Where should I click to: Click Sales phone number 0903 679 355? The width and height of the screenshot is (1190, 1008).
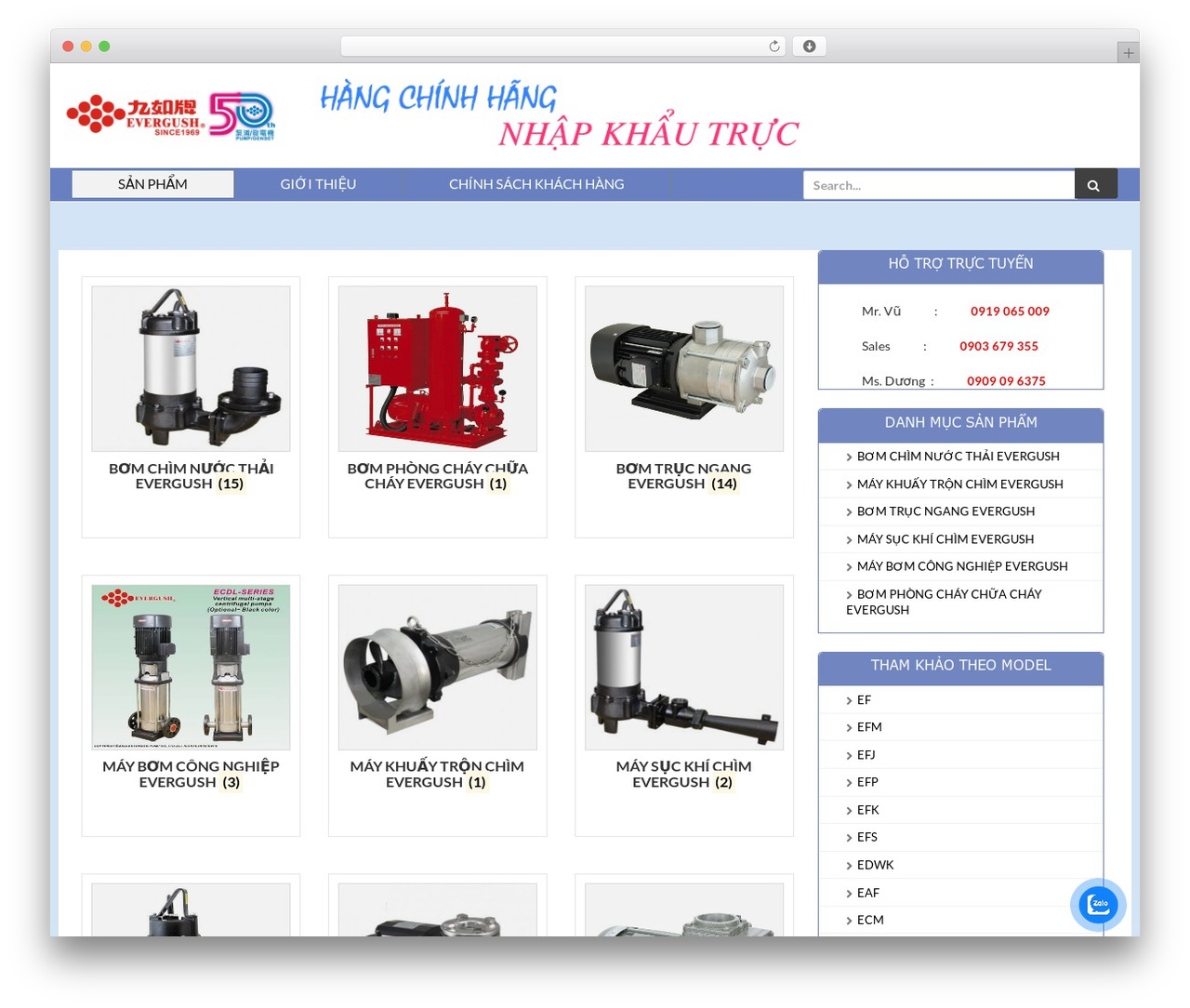[x=998, y=346]
